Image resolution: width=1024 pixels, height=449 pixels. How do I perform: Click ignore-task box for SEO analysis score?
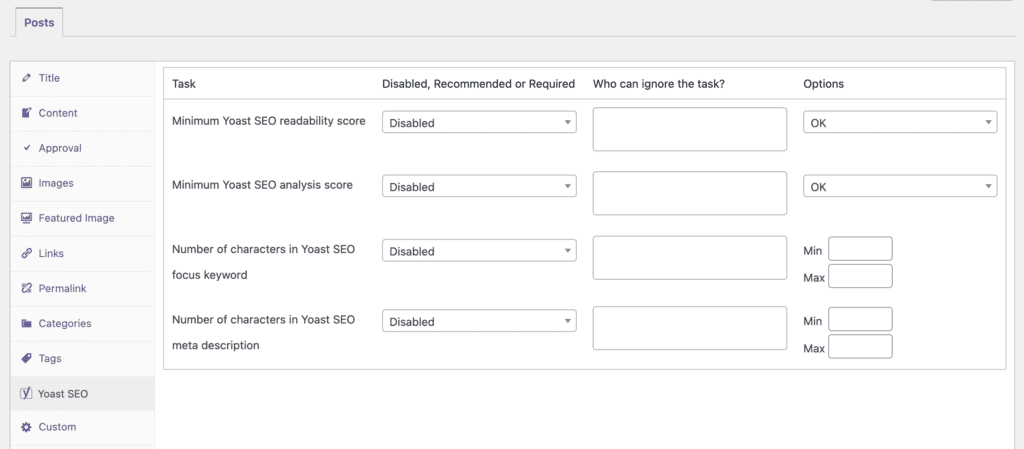pos(689,193)
